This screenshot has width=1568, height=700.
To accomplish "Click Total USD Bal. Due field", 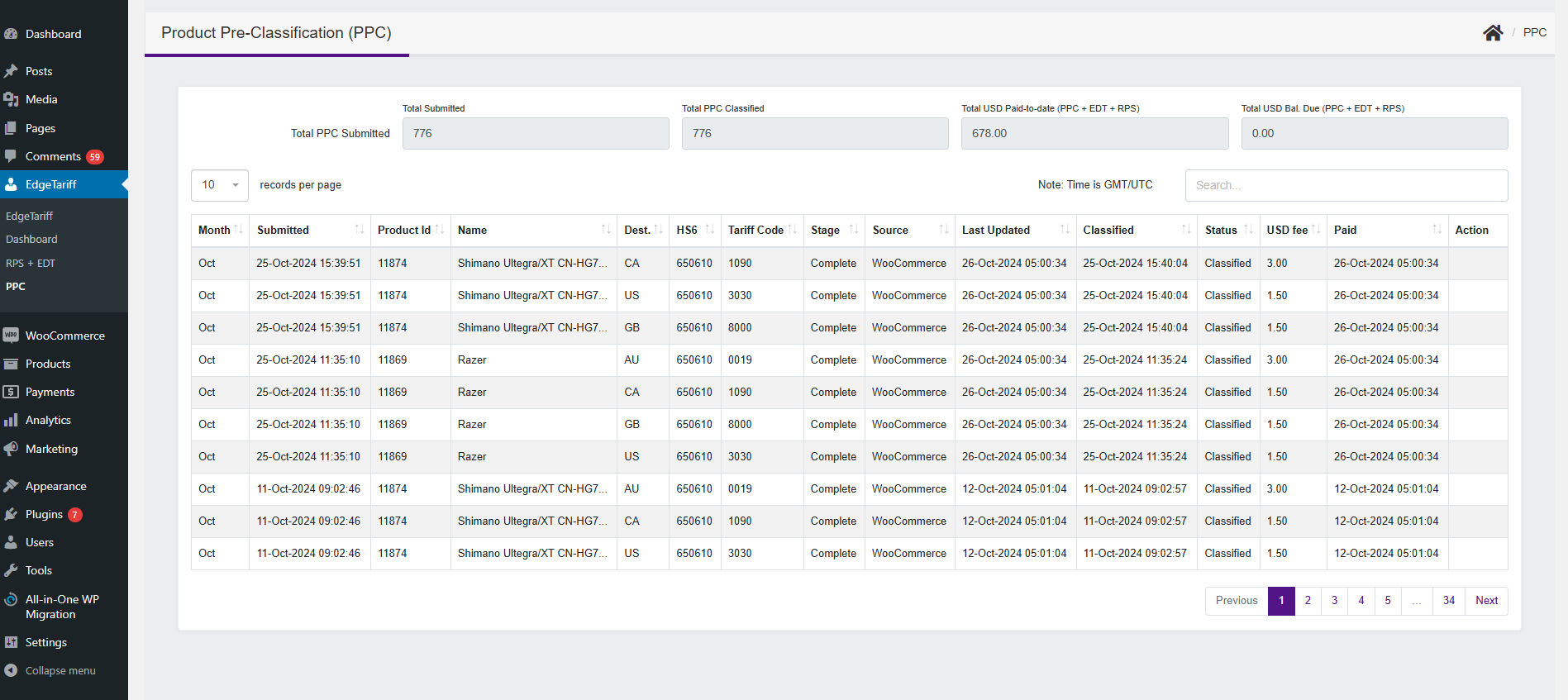I will coord(1375,133).
